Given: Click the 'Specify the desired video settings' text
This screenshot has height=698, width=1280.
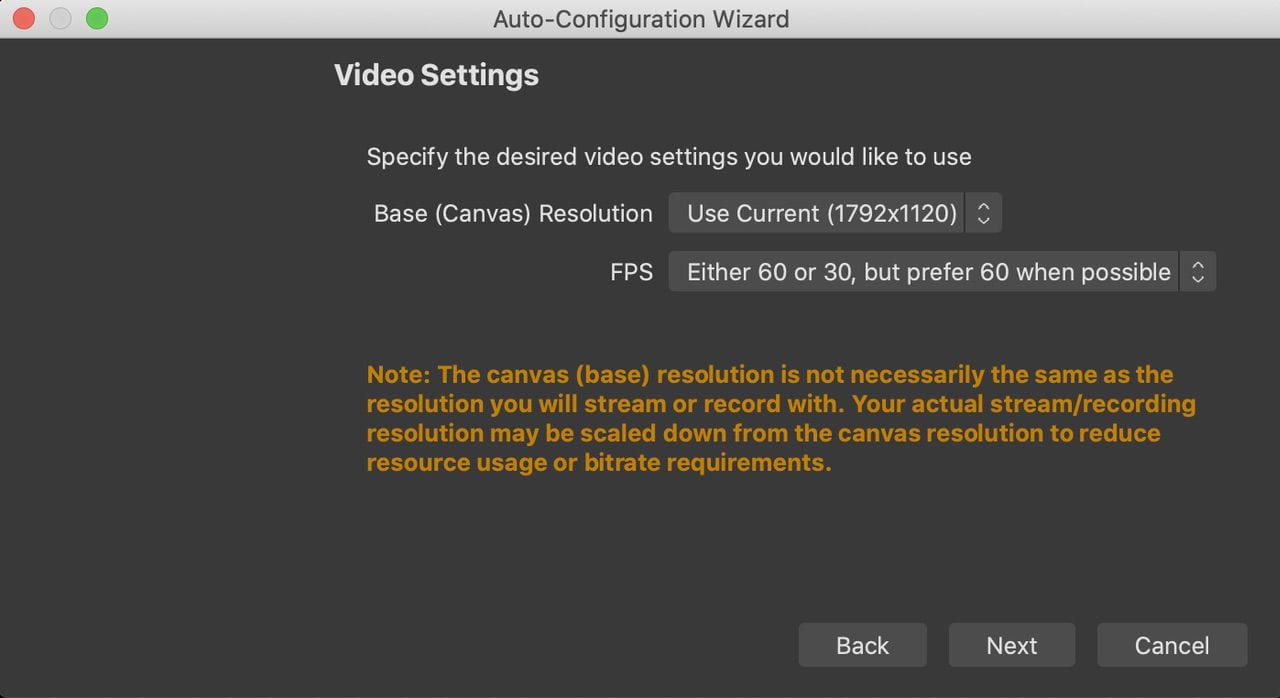Looking at the screenshot, I should 669,157.
